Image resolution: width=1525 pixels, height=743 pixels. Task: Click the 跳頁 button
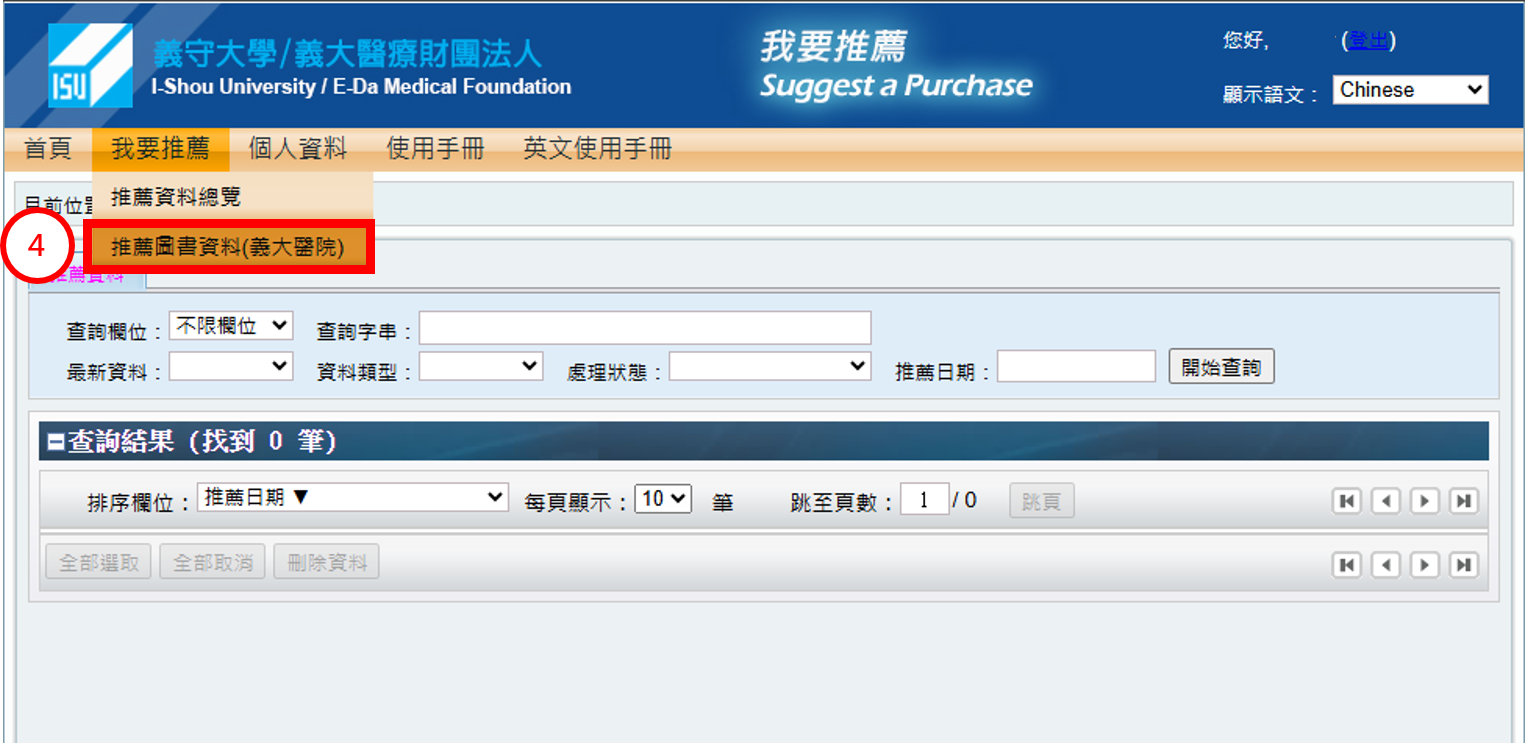(x=1042, y=501)
